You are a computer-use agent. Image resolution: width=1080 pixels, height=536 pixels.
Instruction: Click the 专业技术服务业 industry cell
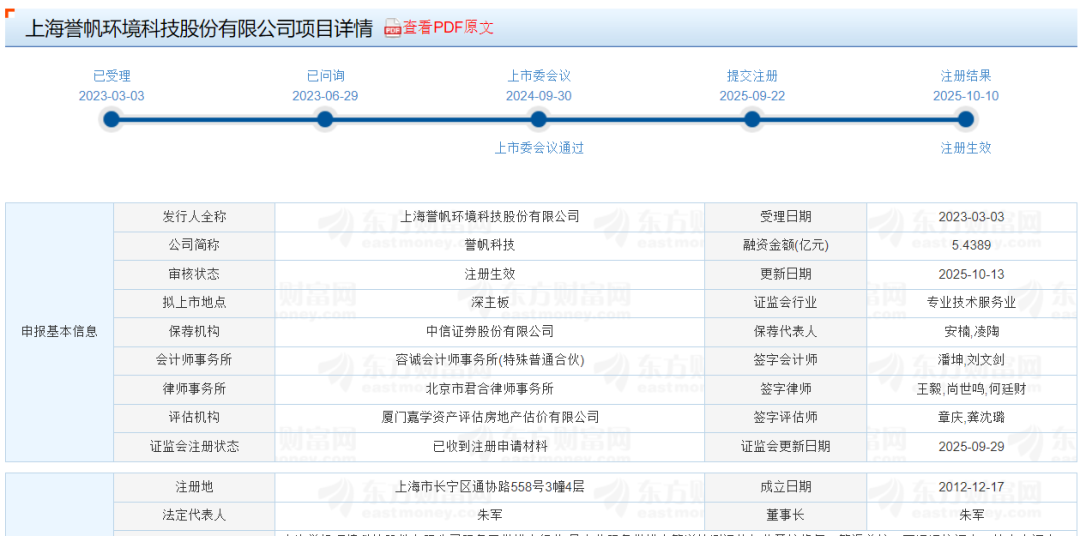coord(971,303)
